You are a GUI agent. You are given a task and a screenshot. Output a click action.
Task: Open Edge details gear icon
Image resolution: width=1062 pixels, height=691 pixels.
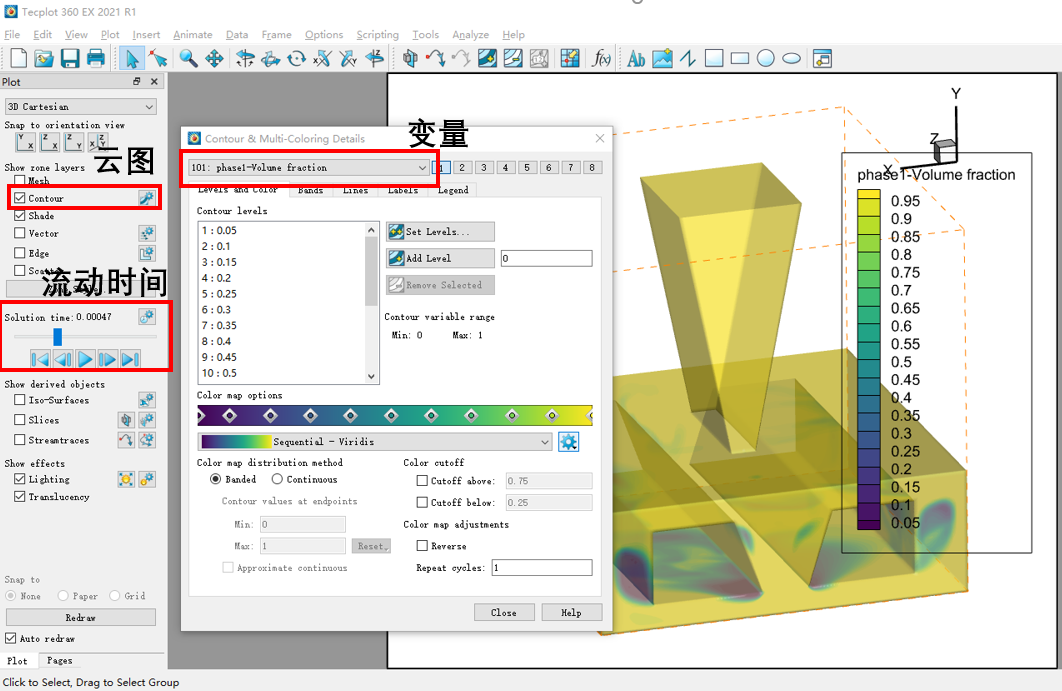[x=146, y=253]
